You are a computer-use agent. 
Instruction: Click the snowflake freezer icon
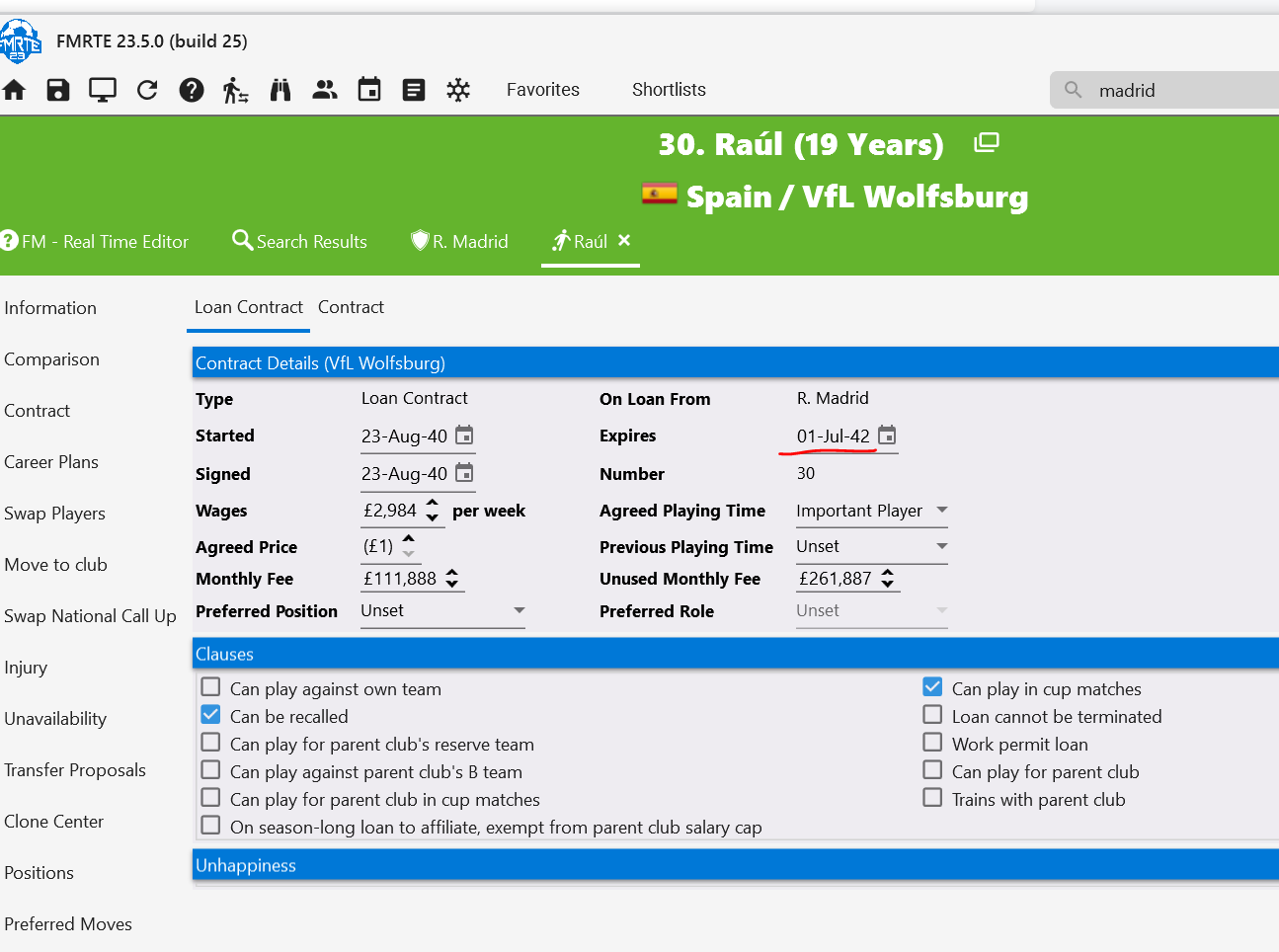pyautogui.click(x=458, y=90)
